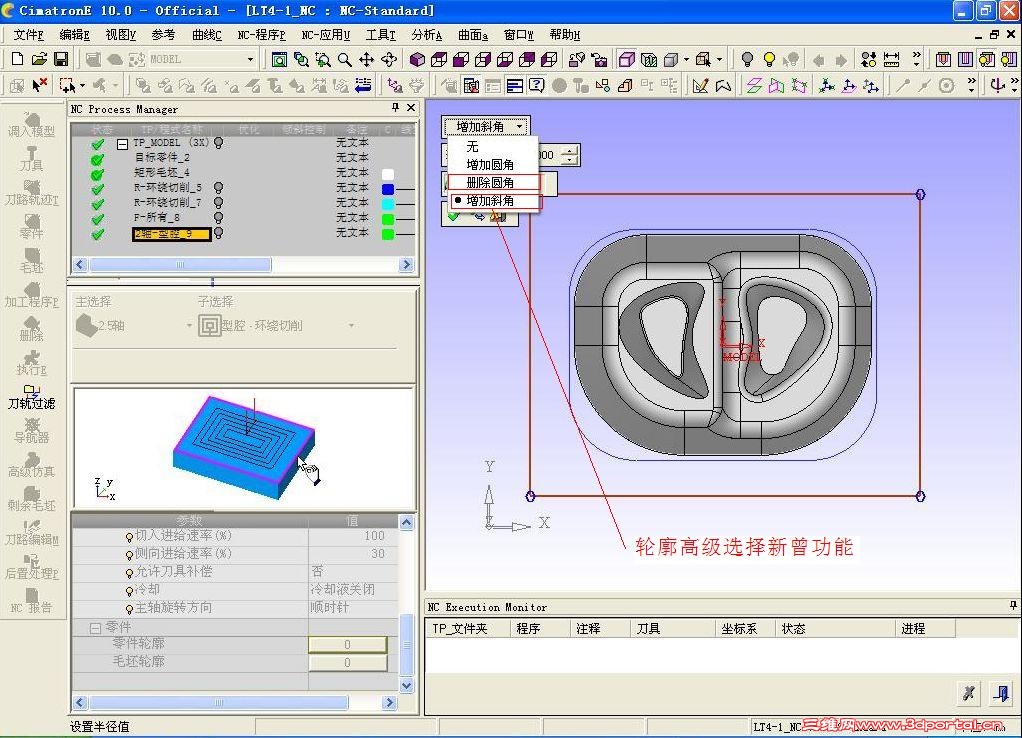1022x738 pixels.
Task: Click the blue lines with arrow toolbar icon
Action: [363, 85]
